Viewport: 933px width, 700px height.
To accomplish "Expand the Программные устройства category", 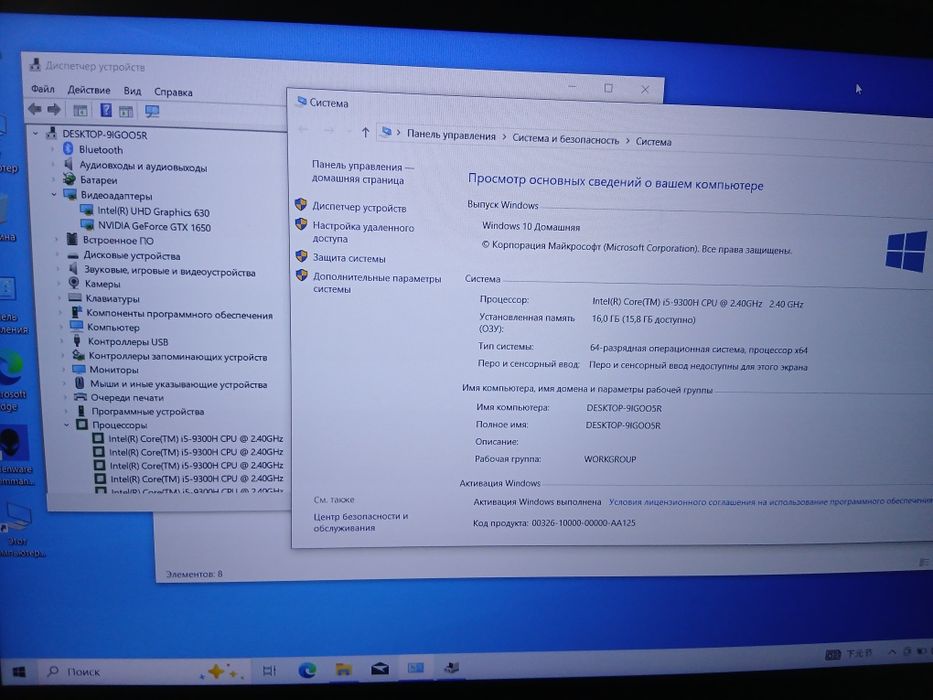I will pyautogui.click(x=66, y=411).
